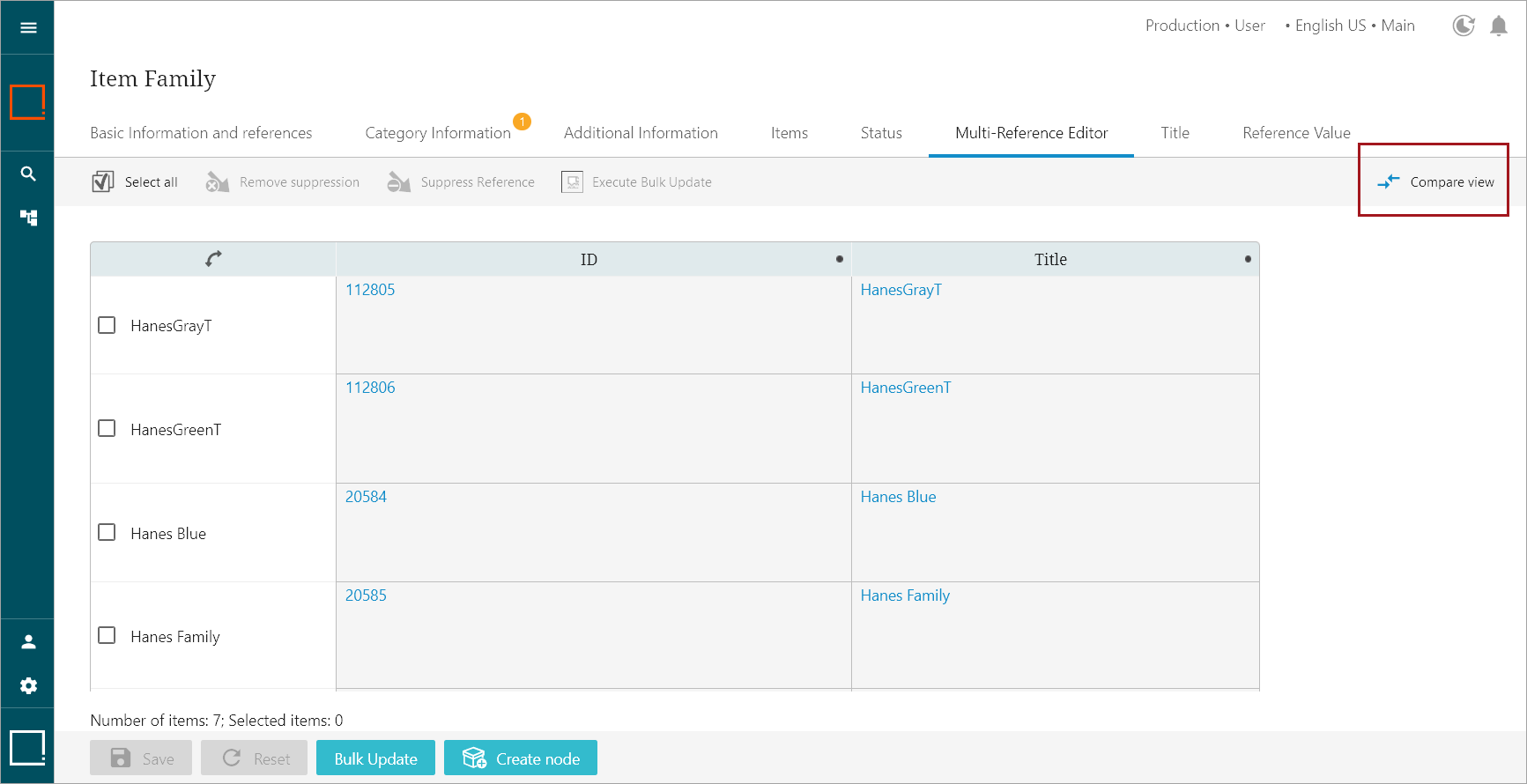
Task: Switch to Category Information tab
Action: (438, 133)
